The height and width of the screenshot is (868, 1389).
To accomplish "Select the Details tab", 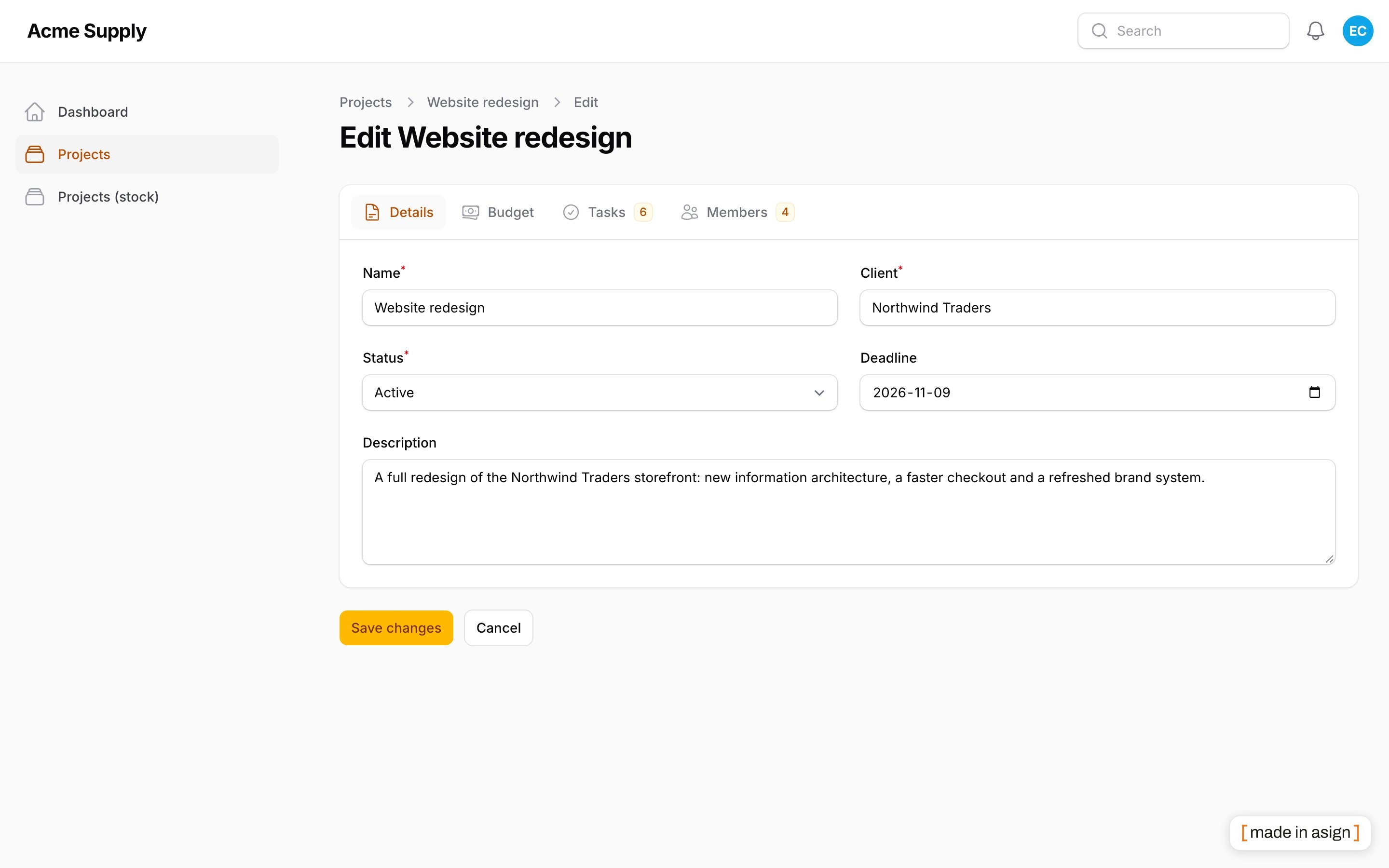I will [x=398, y=212].
